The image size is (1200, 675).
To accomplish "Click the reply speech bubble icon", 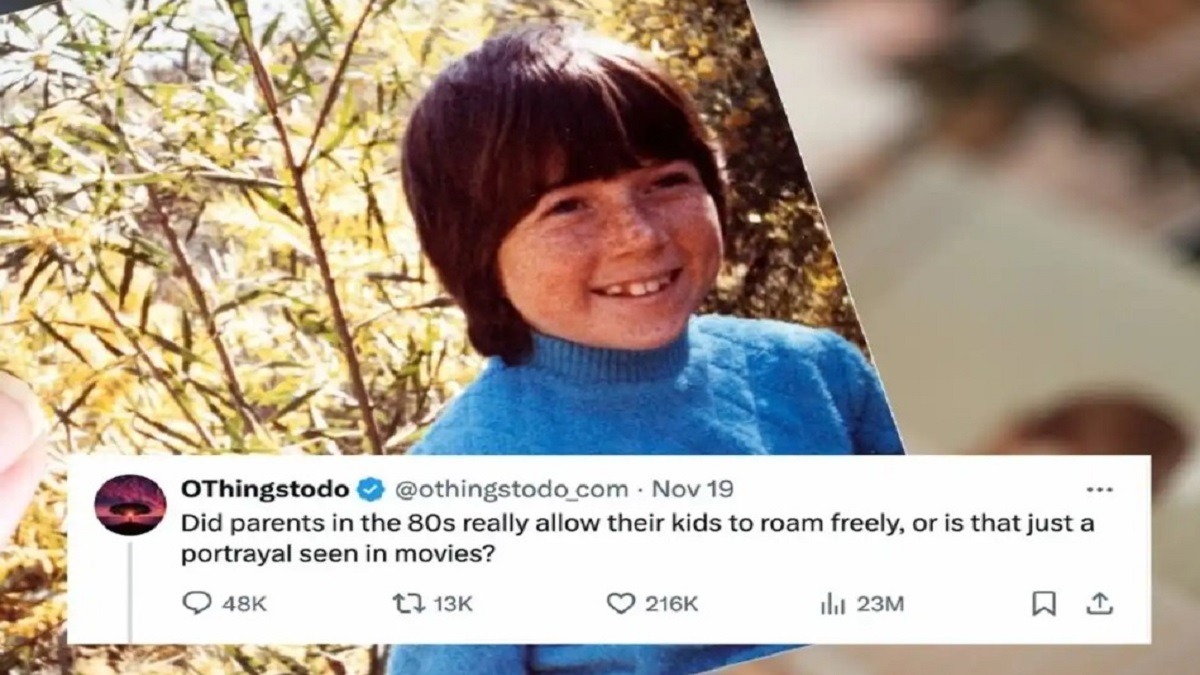I will (198, 603).
